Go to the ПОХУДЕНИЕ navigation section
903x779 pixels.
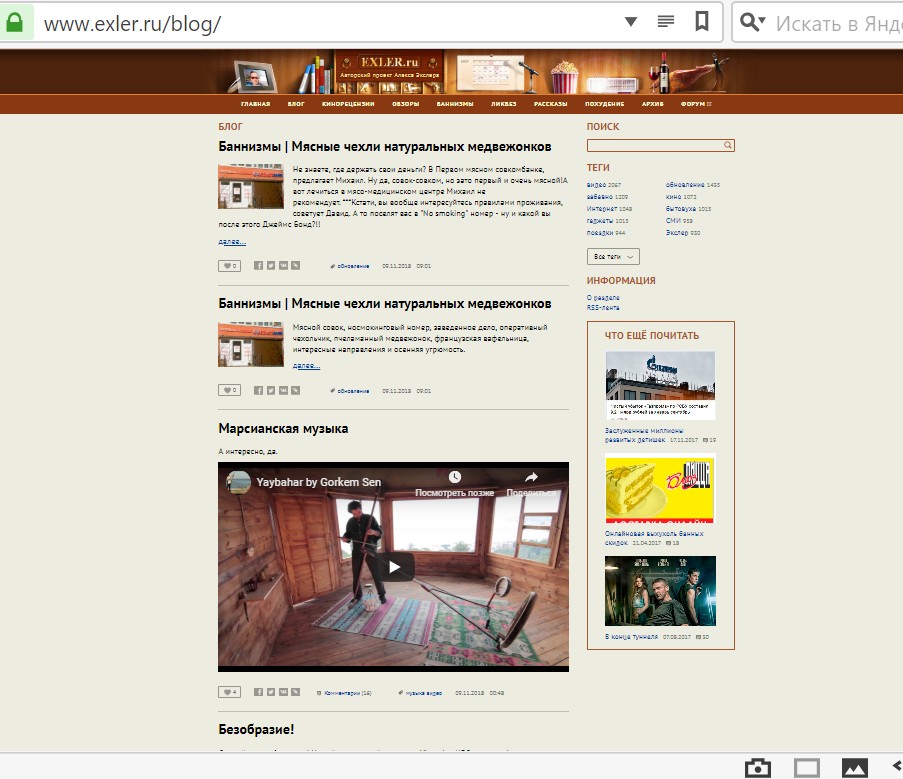(x=604, y=104)
